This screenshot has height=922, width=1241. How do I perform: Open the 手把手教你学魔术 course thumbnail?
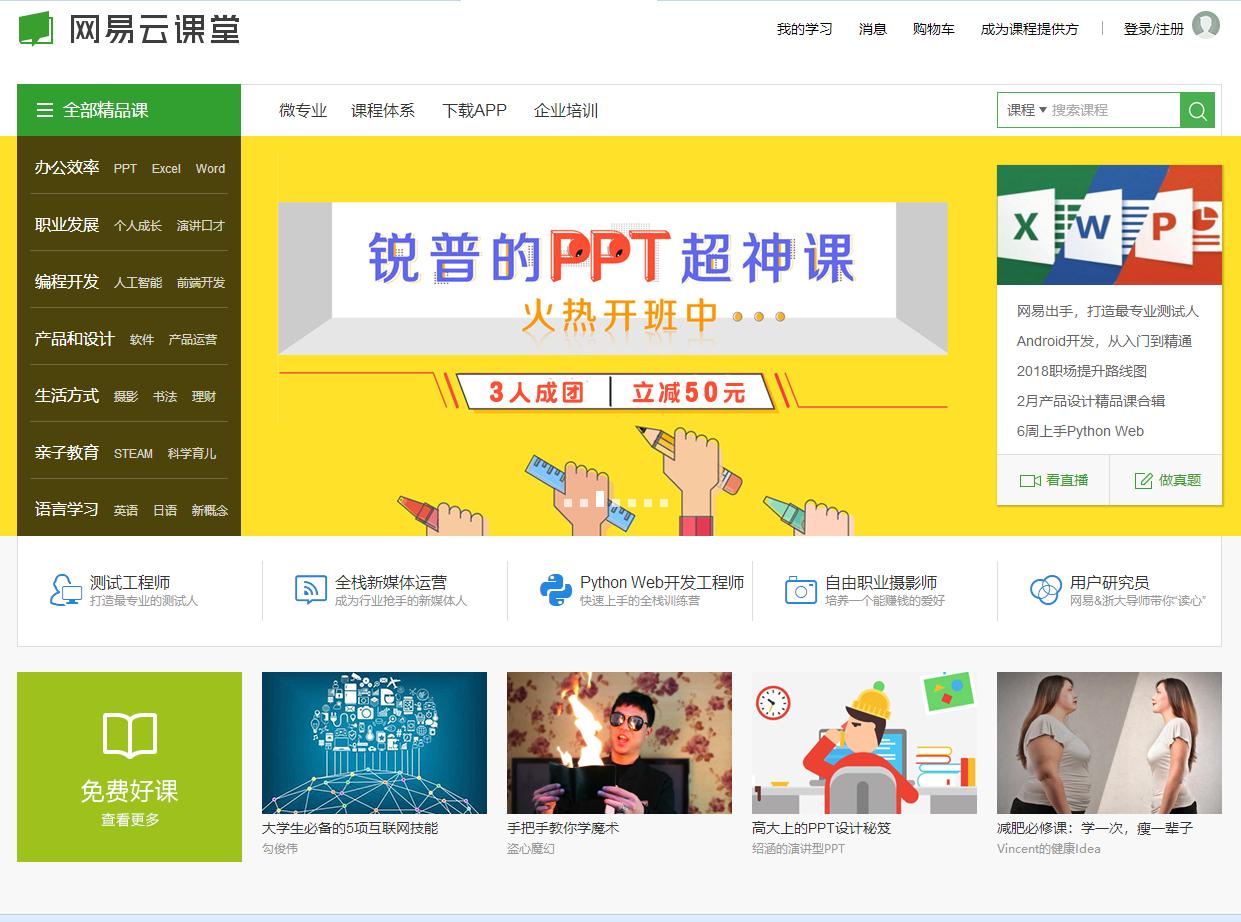619,744
